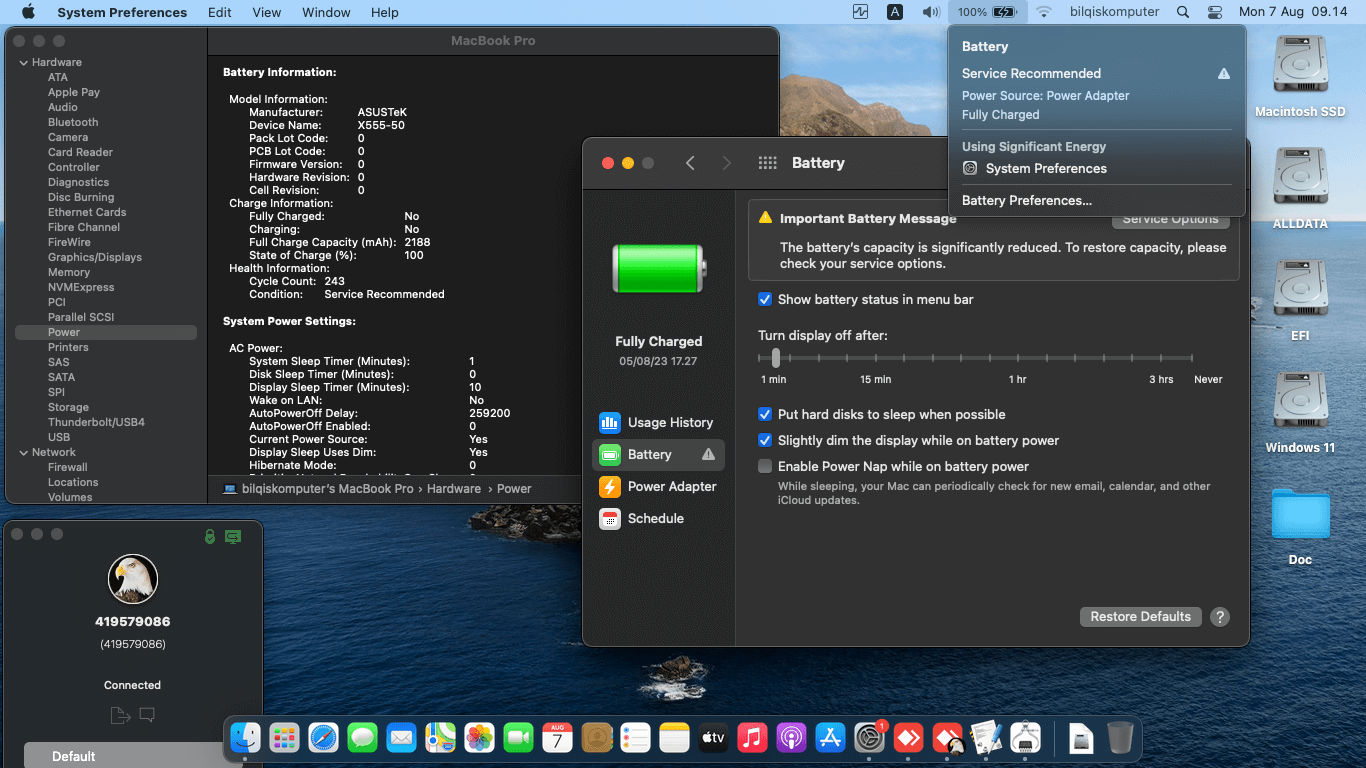
Task: Click the AnyDesk eagle profile picture
Action: pos(133,579)
